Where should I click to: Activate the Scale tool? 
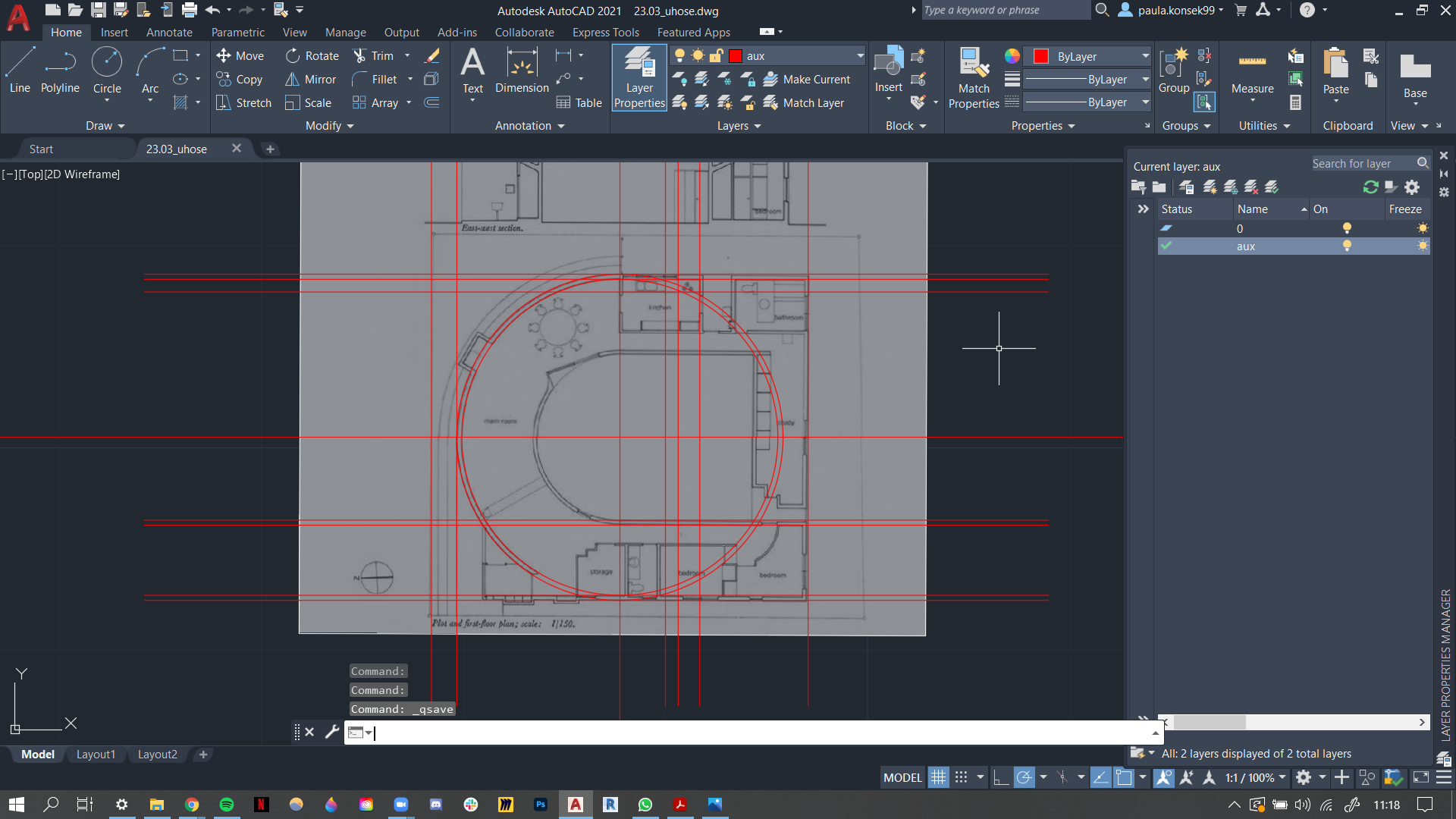coord(308,102)
